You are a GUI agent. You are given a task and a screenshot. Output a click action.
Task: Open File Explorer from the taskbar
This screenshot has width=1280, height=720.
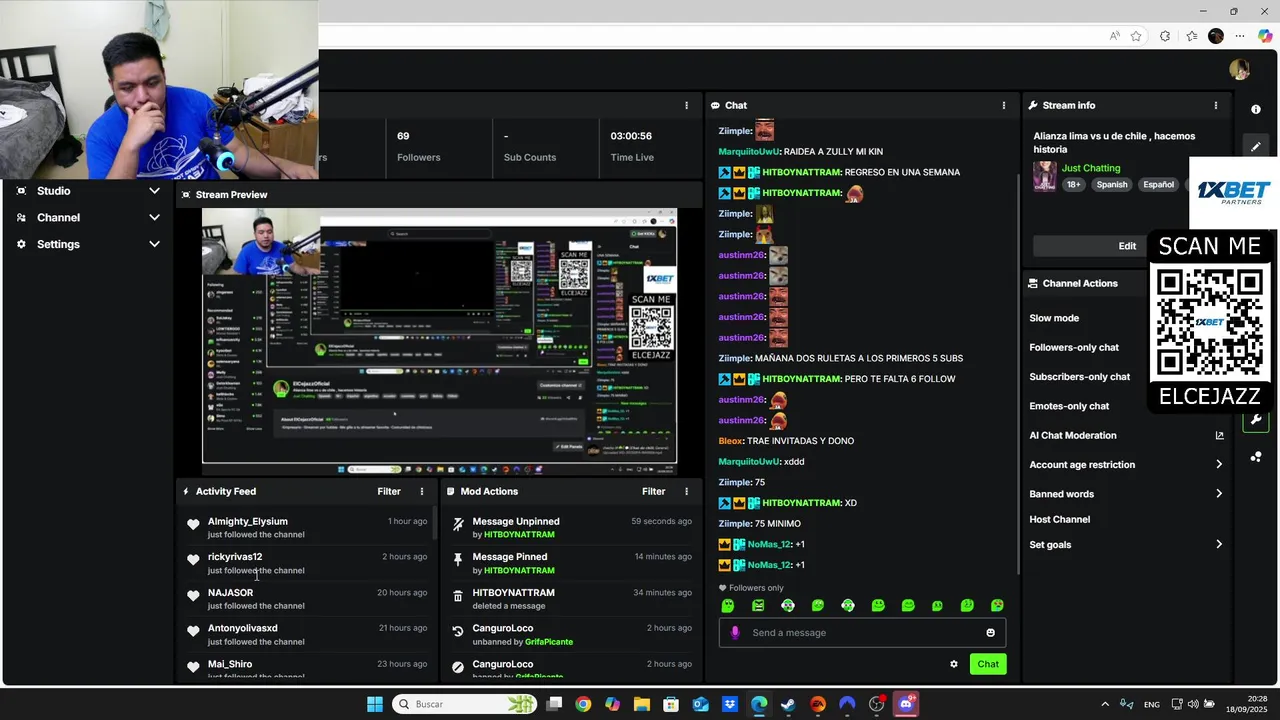642,704
